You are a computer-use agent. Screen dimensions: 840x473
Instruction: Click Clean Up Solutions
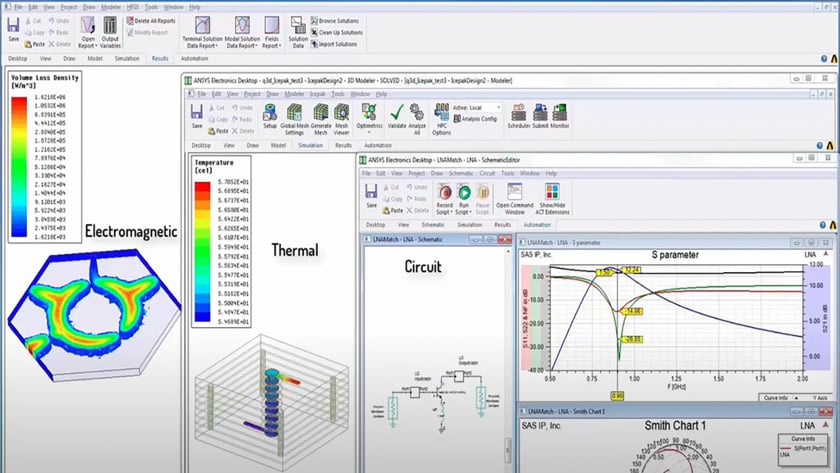(x=336, y=33)
